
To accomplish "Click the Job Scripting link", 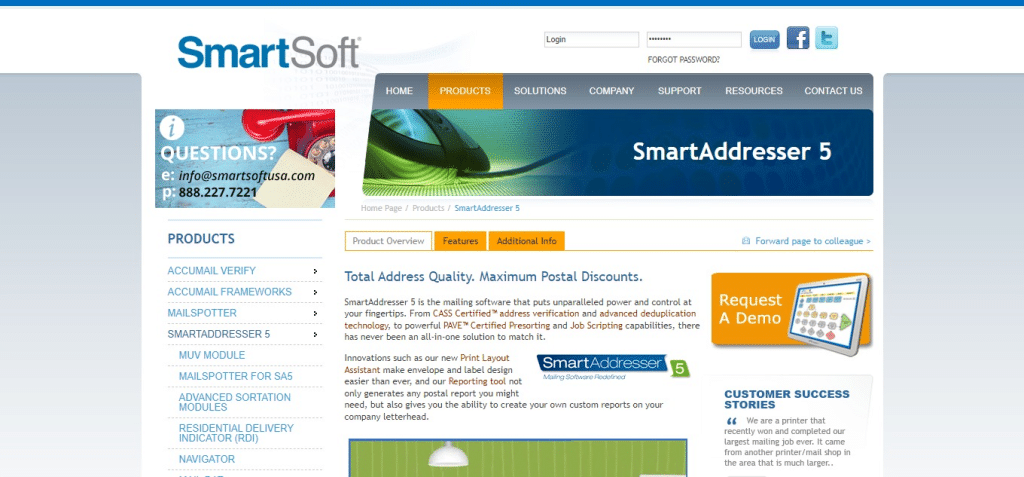I will coord(596,325).
